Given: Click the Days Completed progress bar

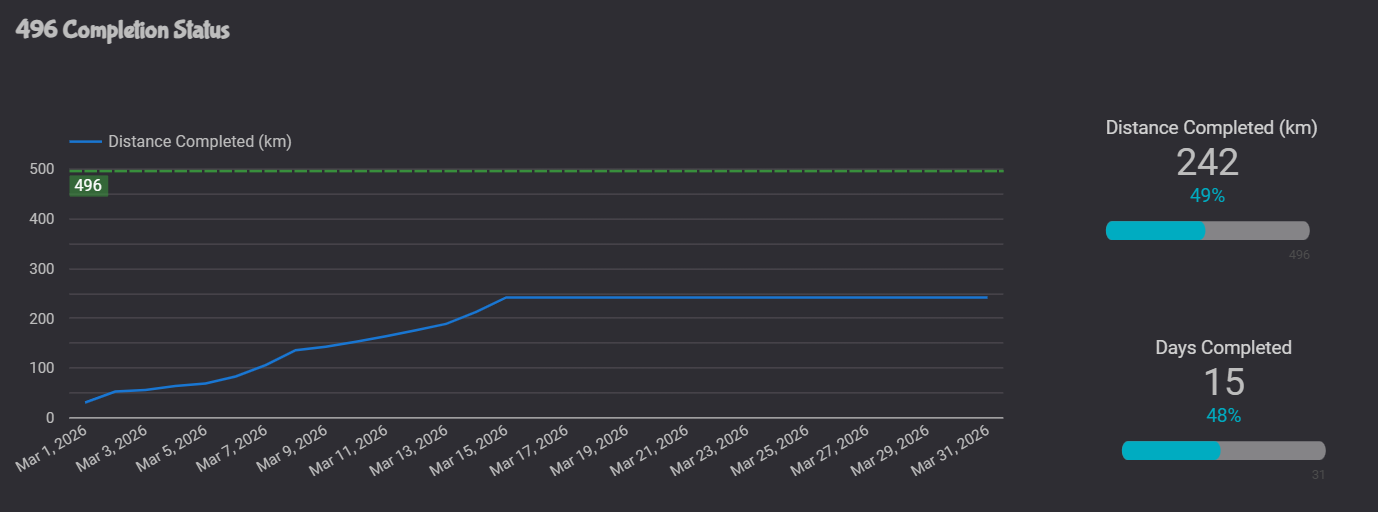Looking at the screenshot, I should (1223, 451).
